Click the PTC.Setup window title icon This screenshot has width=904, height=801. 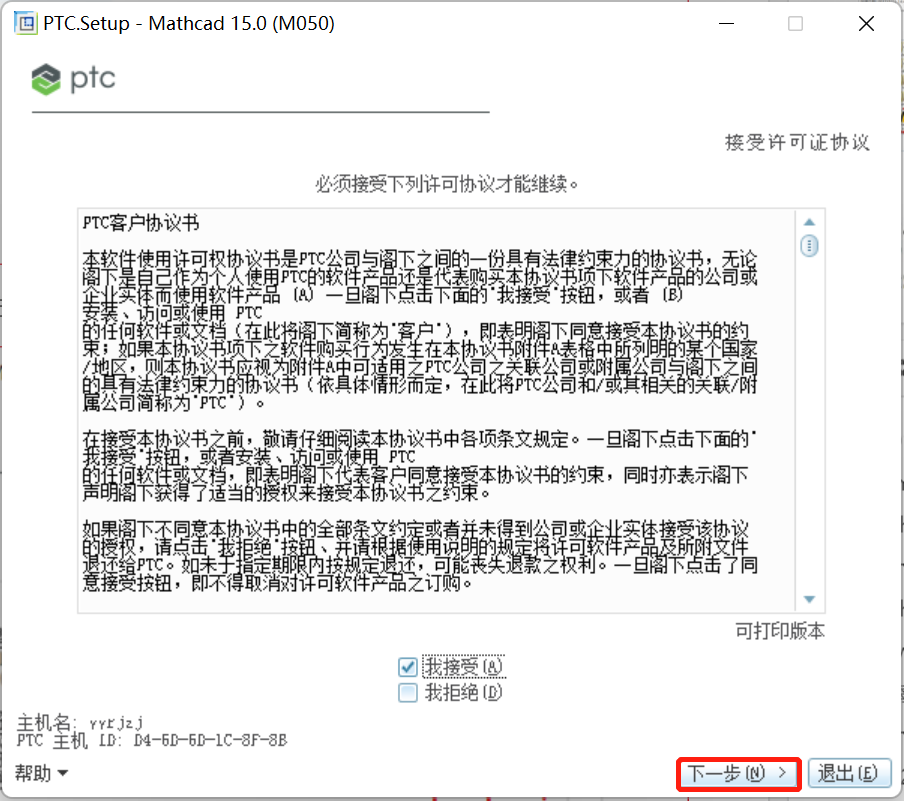(x=25, y=24)
